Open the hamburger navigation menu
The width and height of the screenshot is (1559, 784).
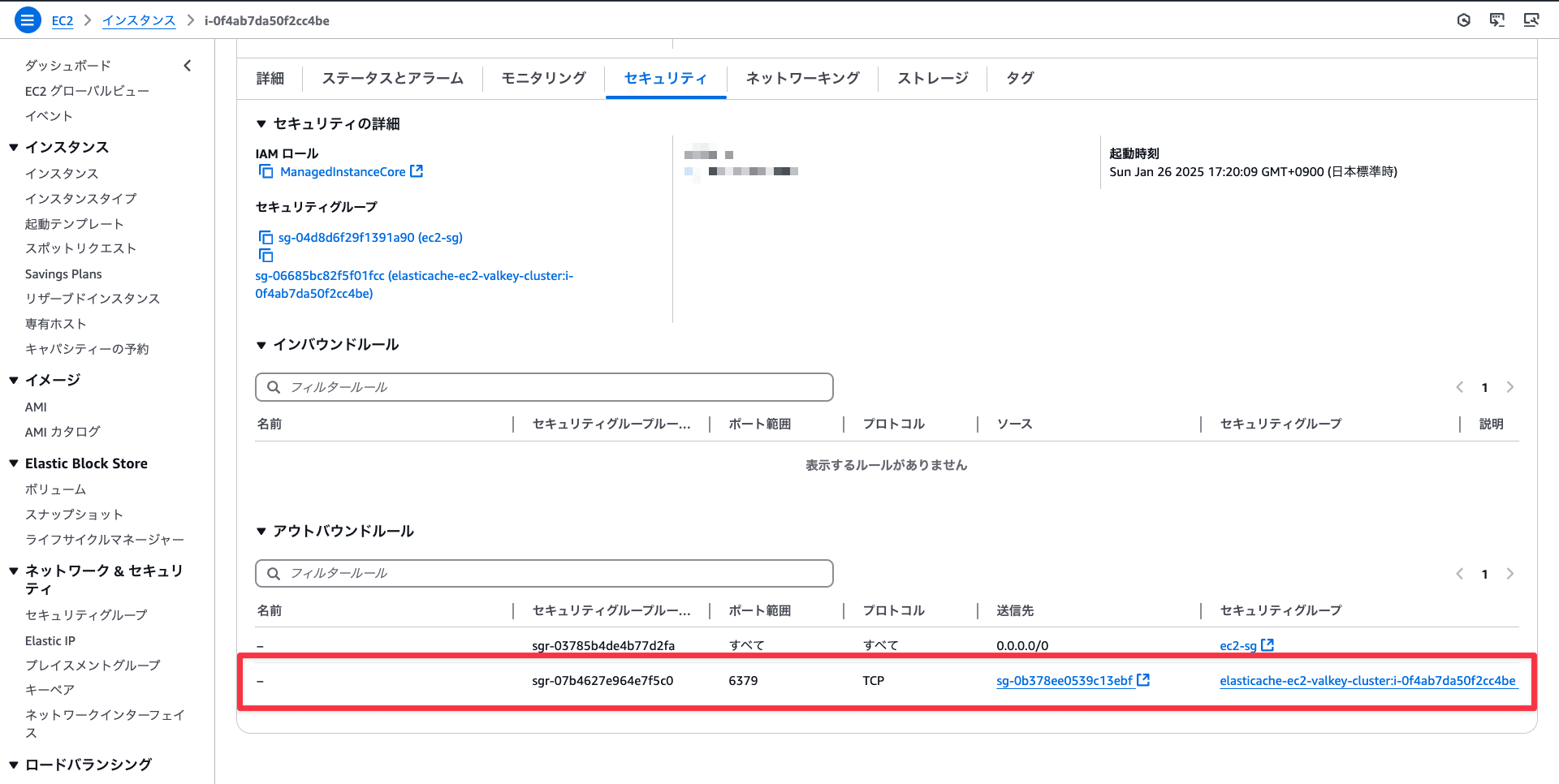[28, 20]
